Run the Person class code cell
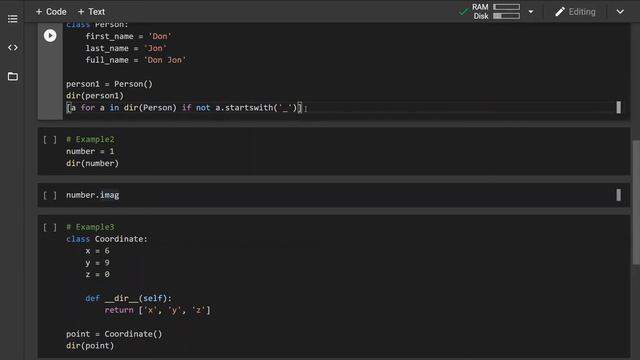This screenshot has height=360, width=640. 50,36
